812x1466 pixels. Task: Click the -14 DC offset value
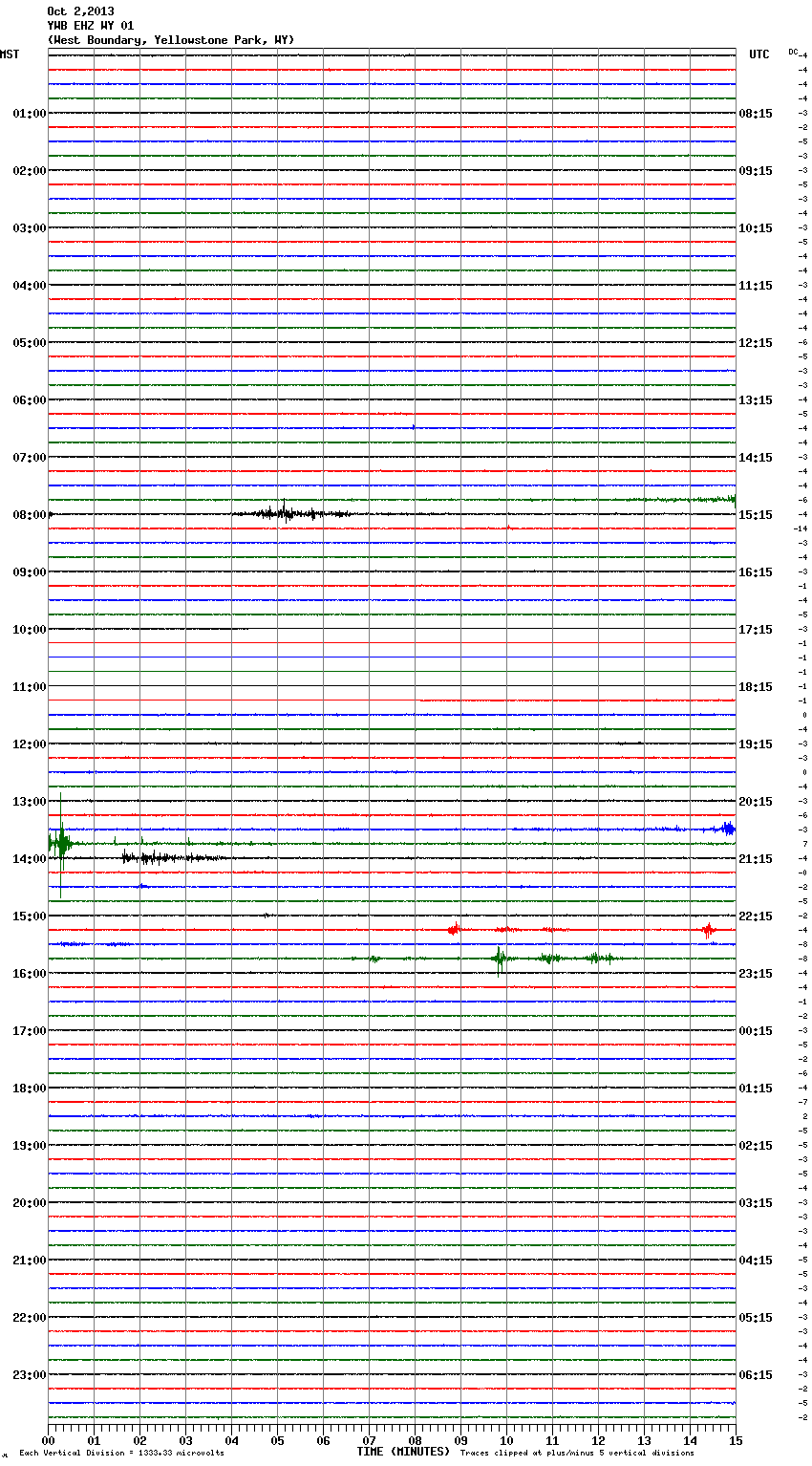[x=801, y=528]
